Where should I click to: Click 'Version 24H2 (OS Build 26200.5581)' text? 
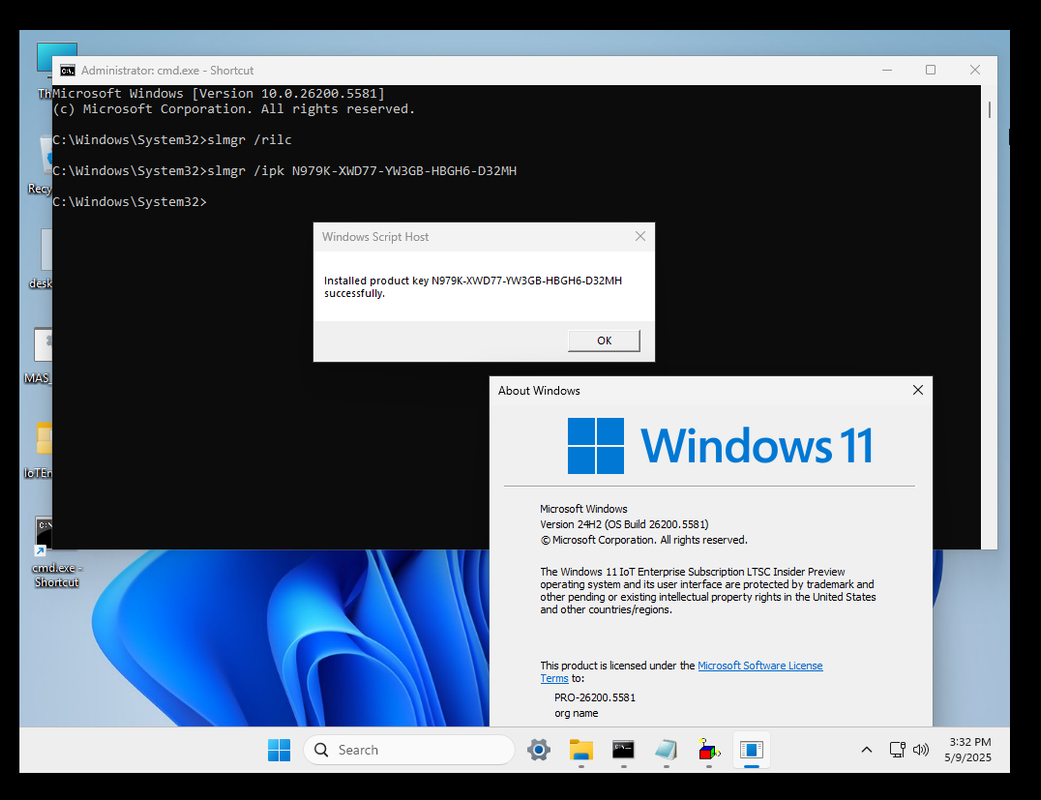[624, 524]
